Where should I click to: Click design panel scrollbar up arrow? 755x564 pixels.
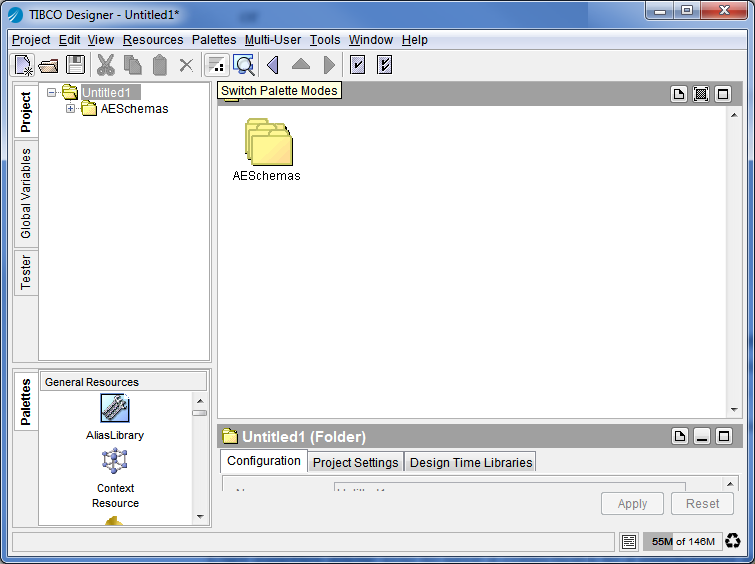pyautogui.click(x=734, y=115)
